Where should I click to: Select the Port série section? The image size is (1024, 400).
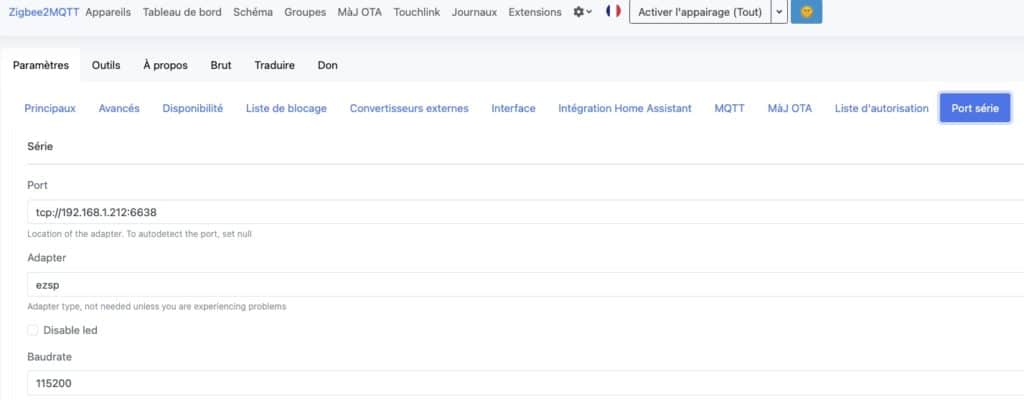click(x=975, y=108)
